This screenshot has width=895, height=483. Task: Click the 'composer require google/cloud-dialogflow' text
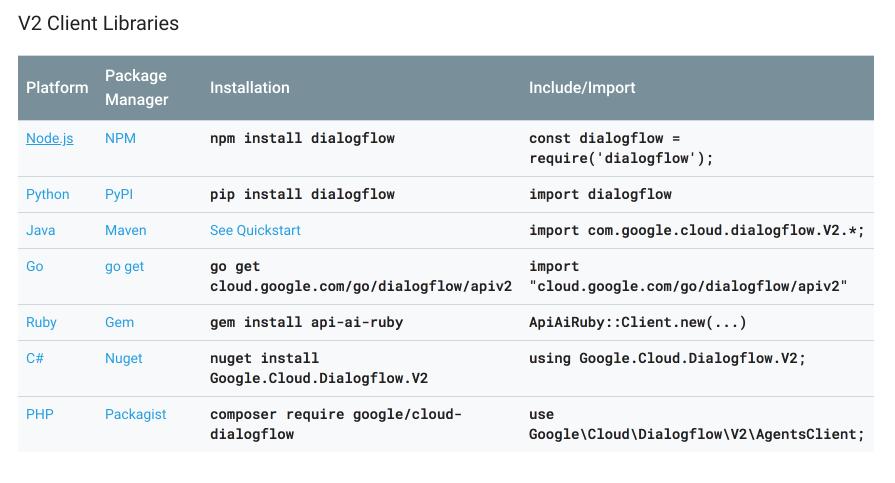[336, 424]
